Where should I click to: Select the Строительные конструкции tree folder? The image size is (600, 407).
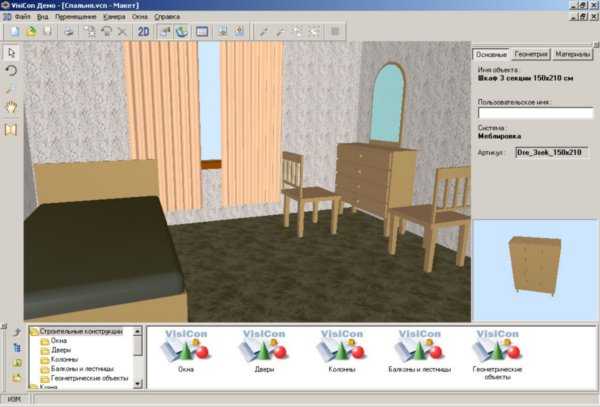[82, 331]
